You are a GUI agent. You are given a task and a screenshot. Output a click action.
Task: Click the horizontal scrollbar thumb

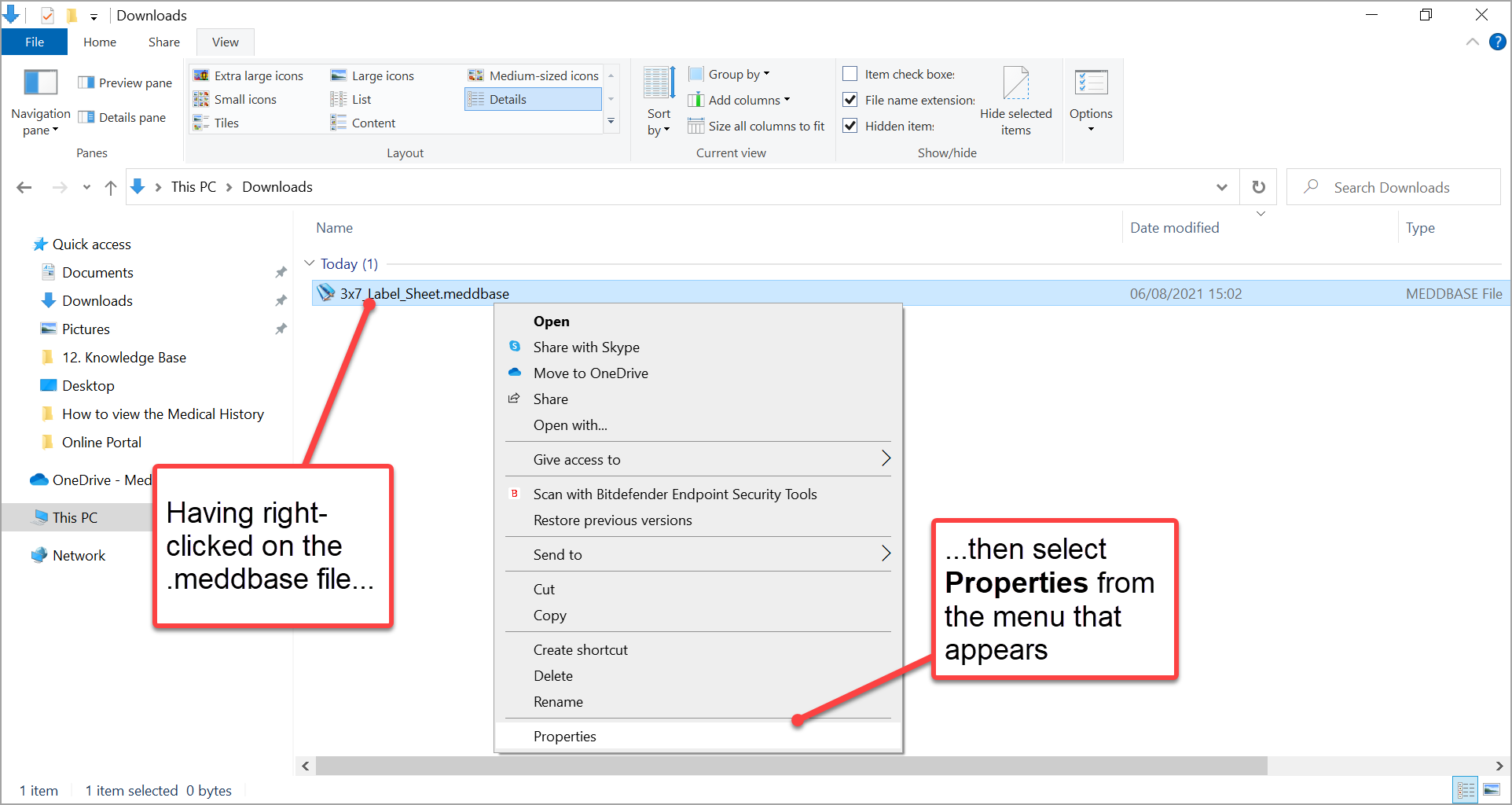[791, 766]
